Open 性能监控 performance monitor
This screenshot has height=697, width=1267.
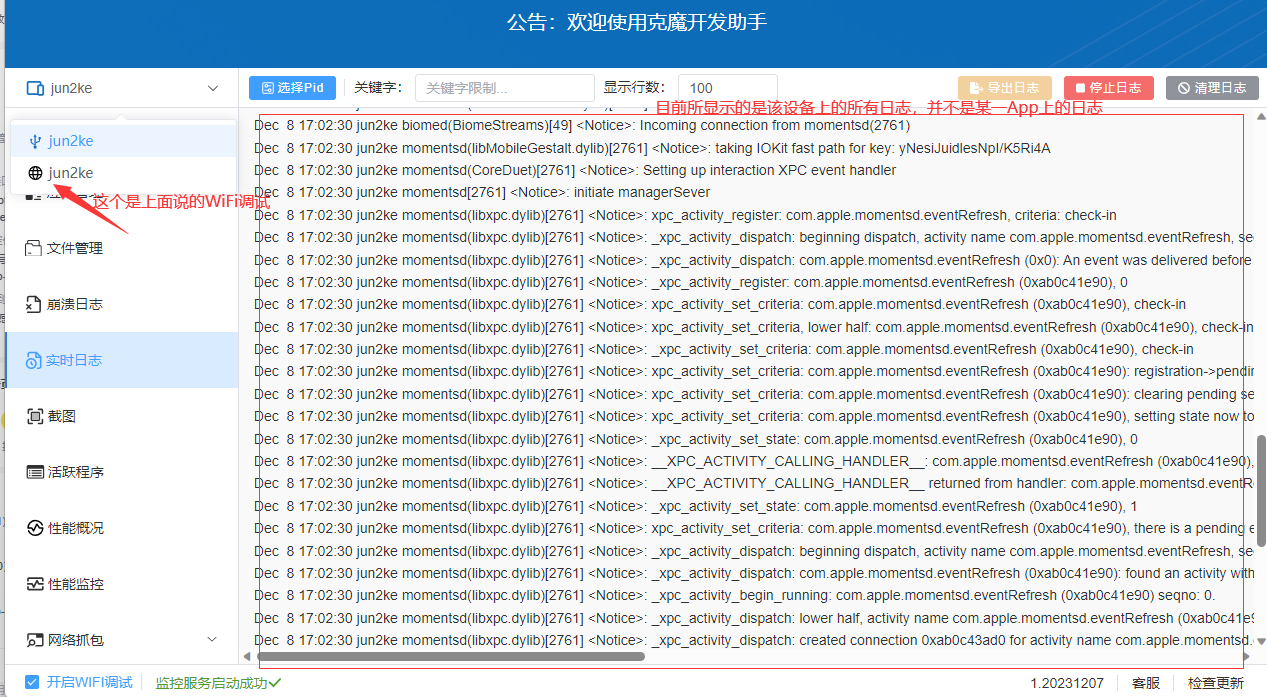(121, 584)
